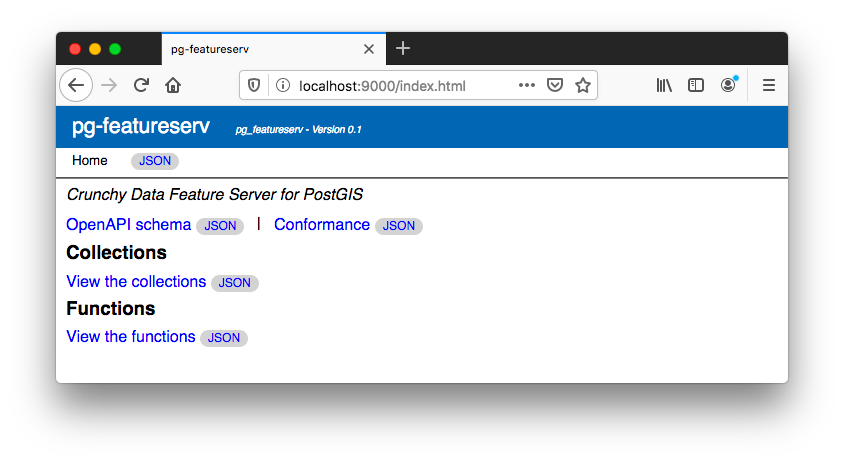Click JSON badge next to Home
The height and width of the screenshot is (463, 844).
[x=155, y=161]
